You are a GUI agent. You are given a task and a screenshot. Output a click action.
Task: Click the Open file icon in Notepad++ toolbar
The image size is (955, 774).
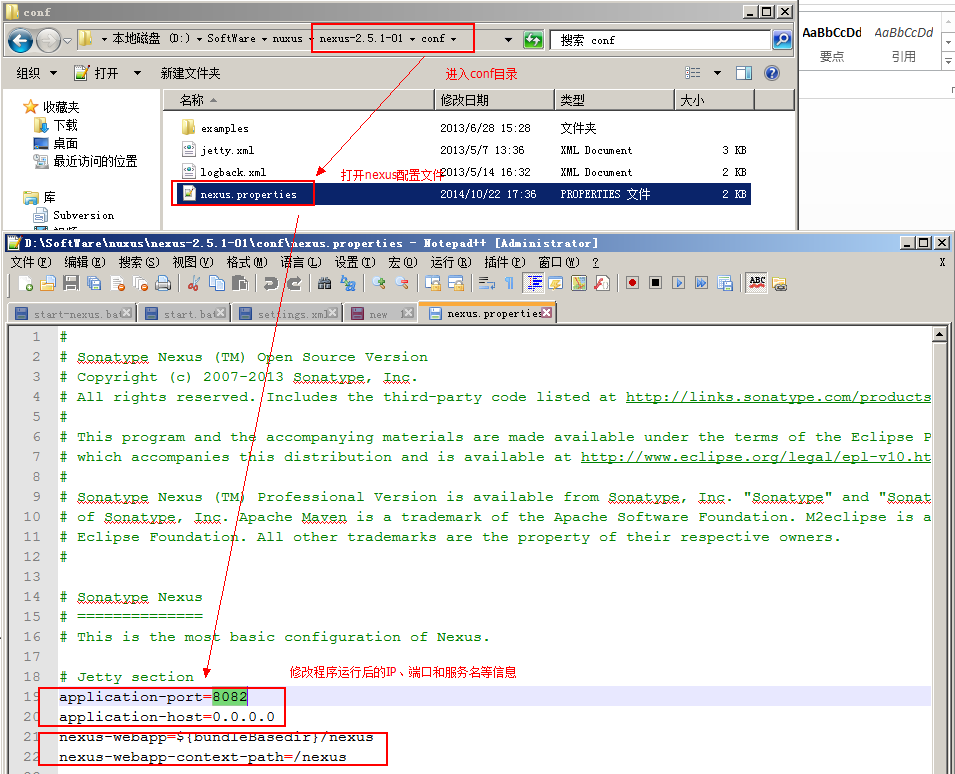point(48,283)
